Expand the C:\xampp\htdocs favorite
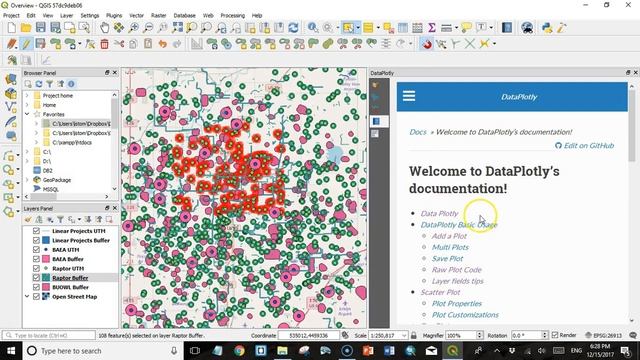The width and height of the screenshot is (640, 360). (x=36, y=142)
